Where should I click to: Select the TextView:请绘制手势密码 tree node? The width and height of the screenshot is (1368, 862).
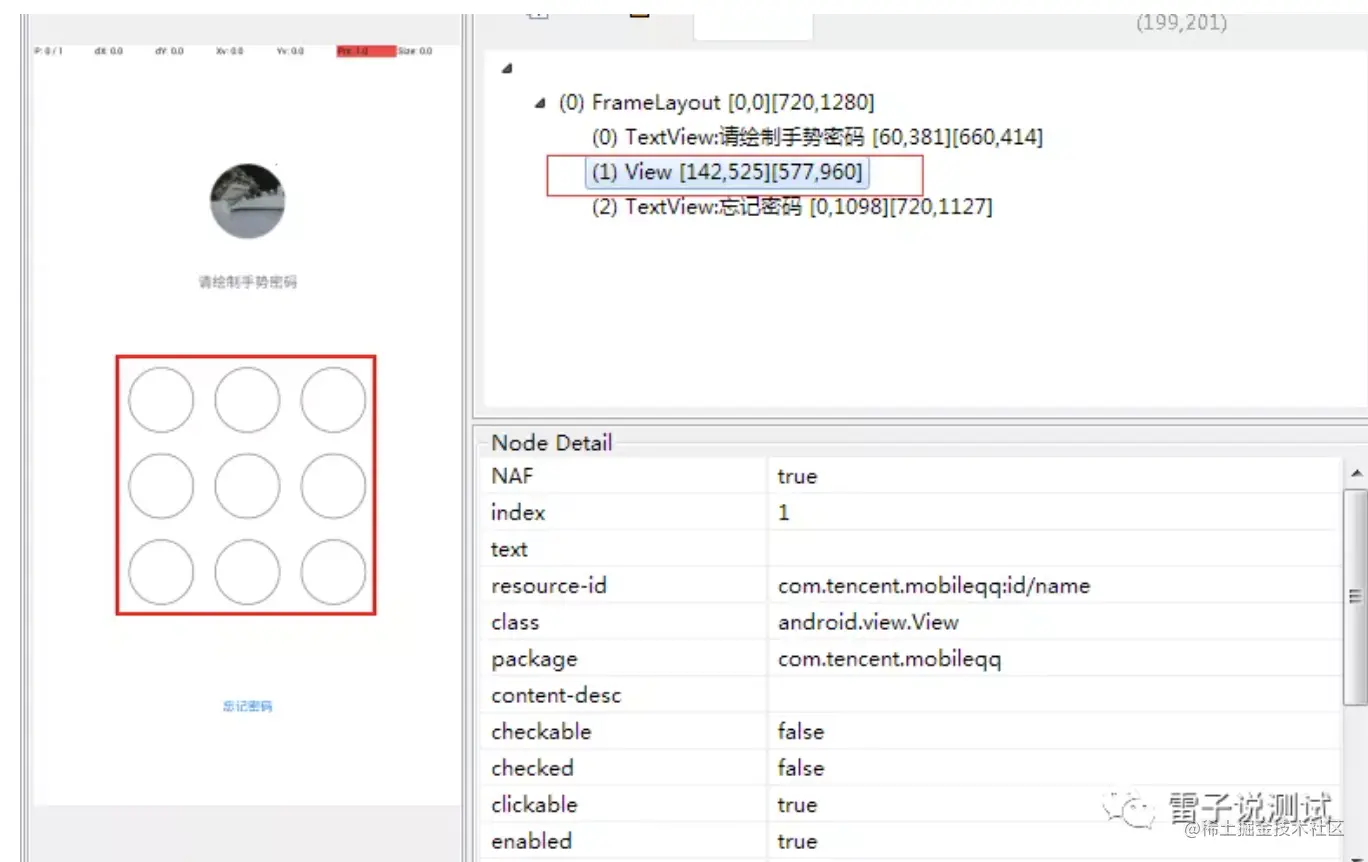point(817,137)
